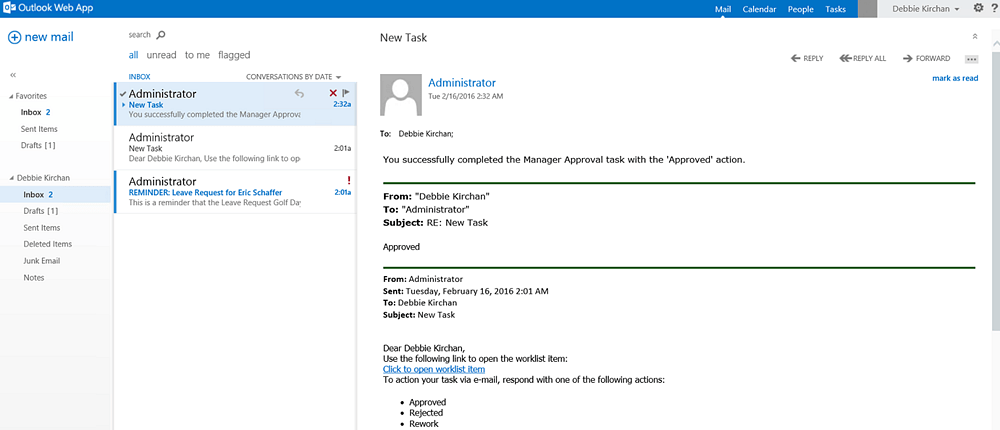Flag the selected New Task message
Viewport: 1000px width, 430px height.
(x=346, y=93)
